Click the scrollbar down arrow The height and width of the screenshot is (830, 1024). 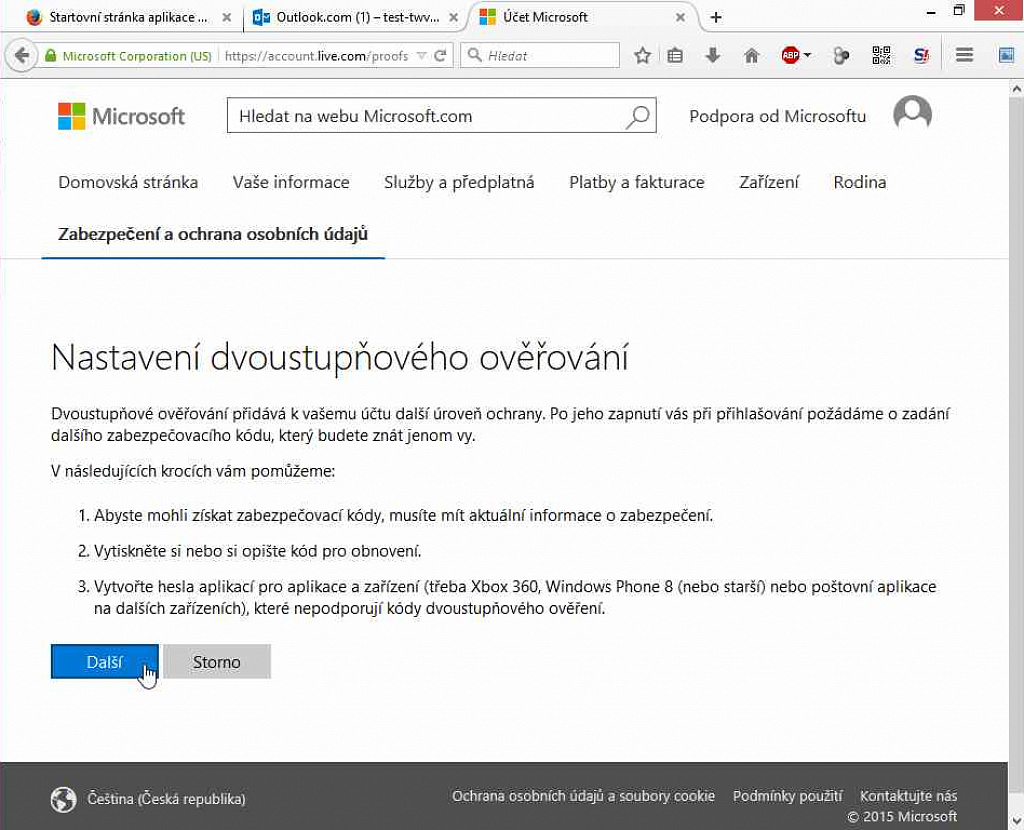click(1016, 820)
